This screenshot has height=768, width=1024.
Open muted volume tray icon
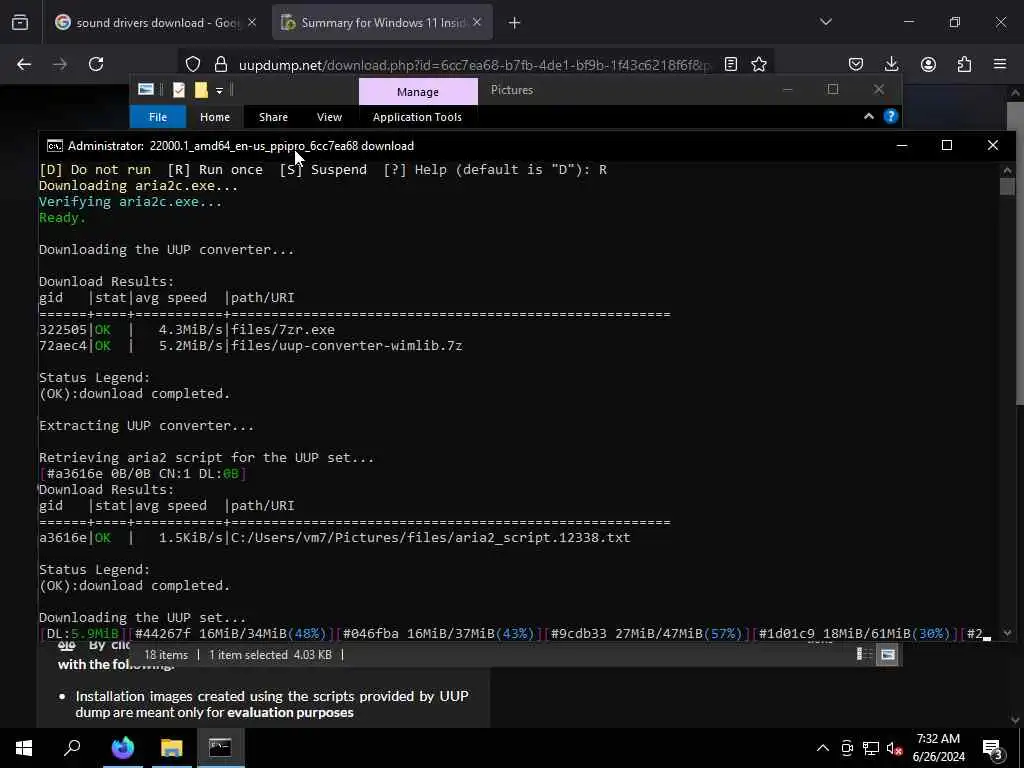click(x=895, y=748)
